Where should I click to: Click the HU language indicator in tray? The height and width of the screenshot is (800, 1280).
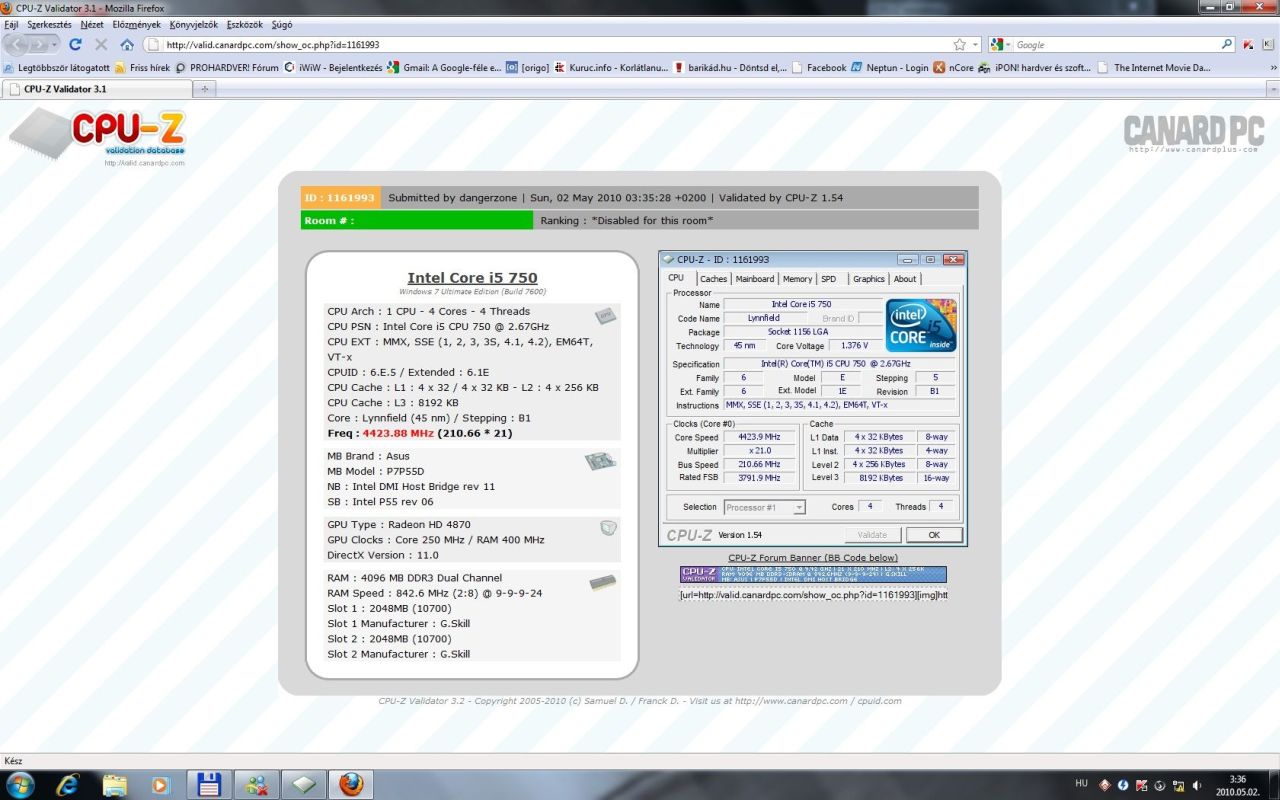point(1081,784)
